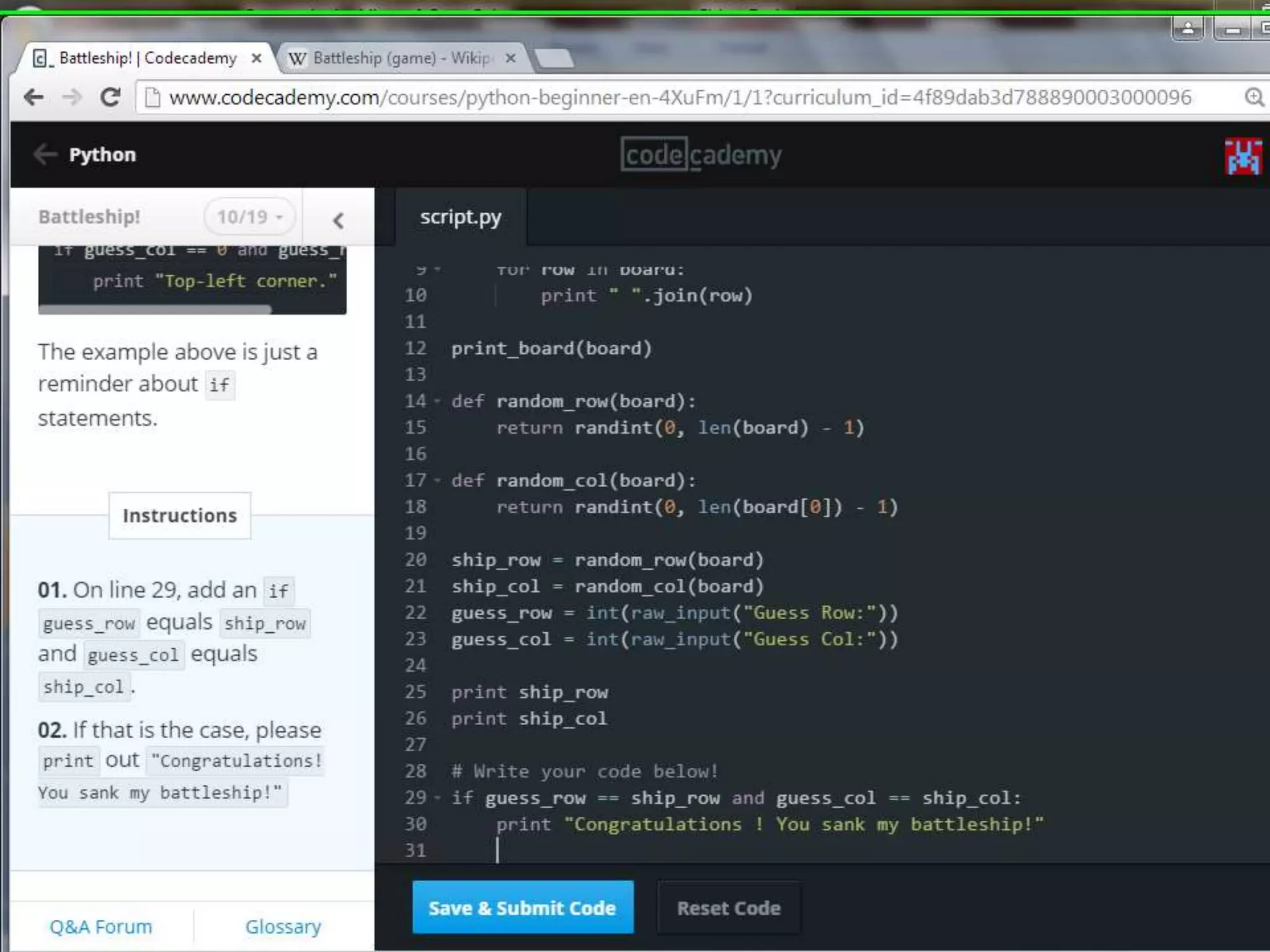Collapse the fold arrow on line 29
Image resolution: width=1270 pixels, height=952 pixels.
tap(437, 798)
